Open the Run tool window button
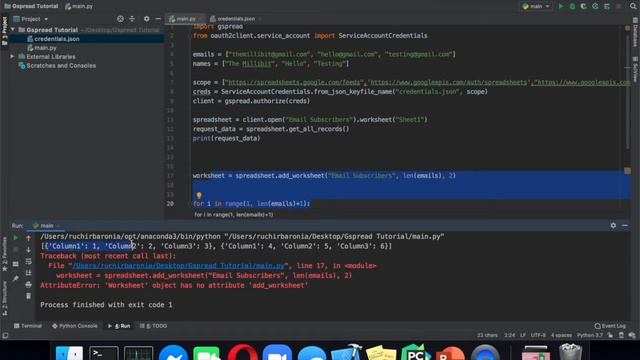640x360 pixels. [x=119, y=326]
